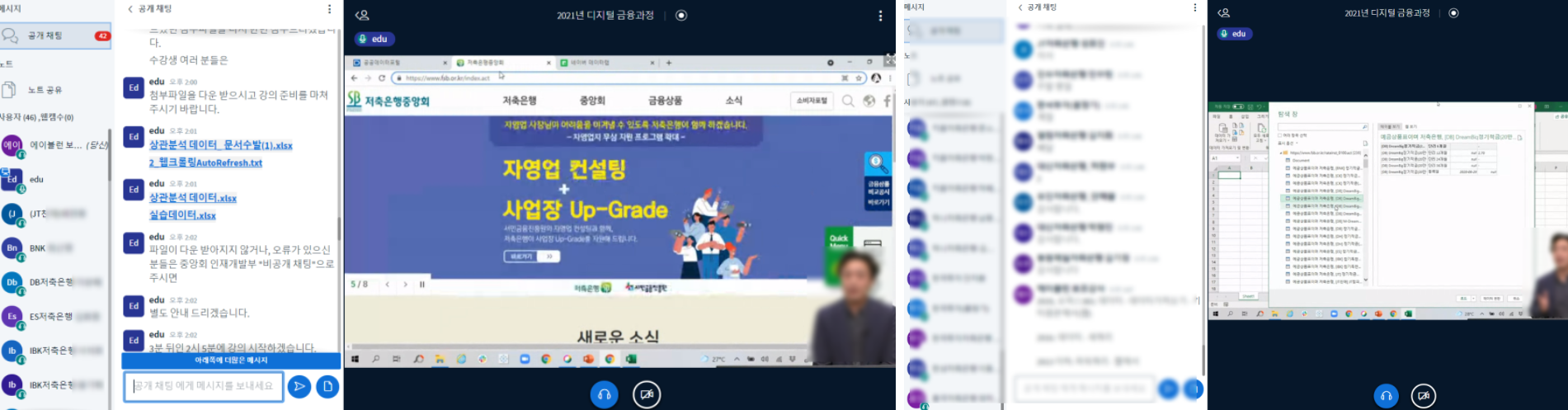This screenshot has width=1568, height=410.
Task: Click the right session recording indicator
Action: pos(1453,13)
